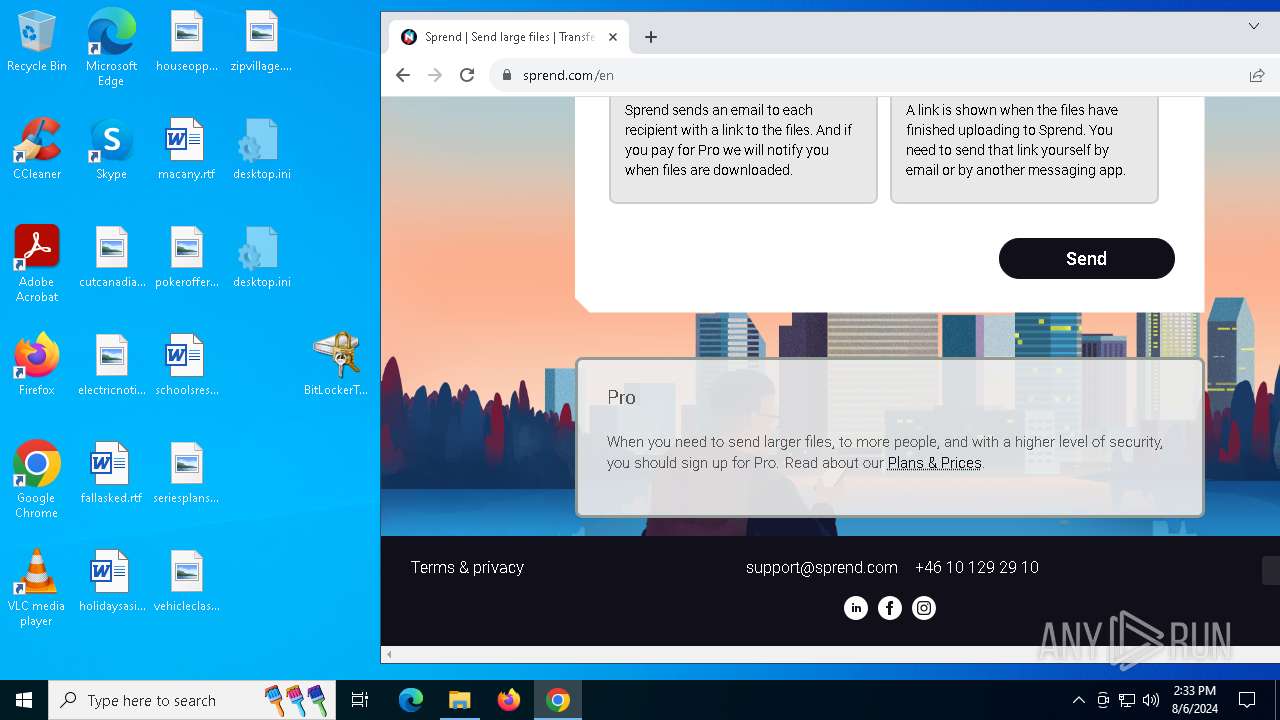Click the share page icon in address bar
Image resolution: width=1280 pixels, height=720 pixels.
(x=1256, y=75)
